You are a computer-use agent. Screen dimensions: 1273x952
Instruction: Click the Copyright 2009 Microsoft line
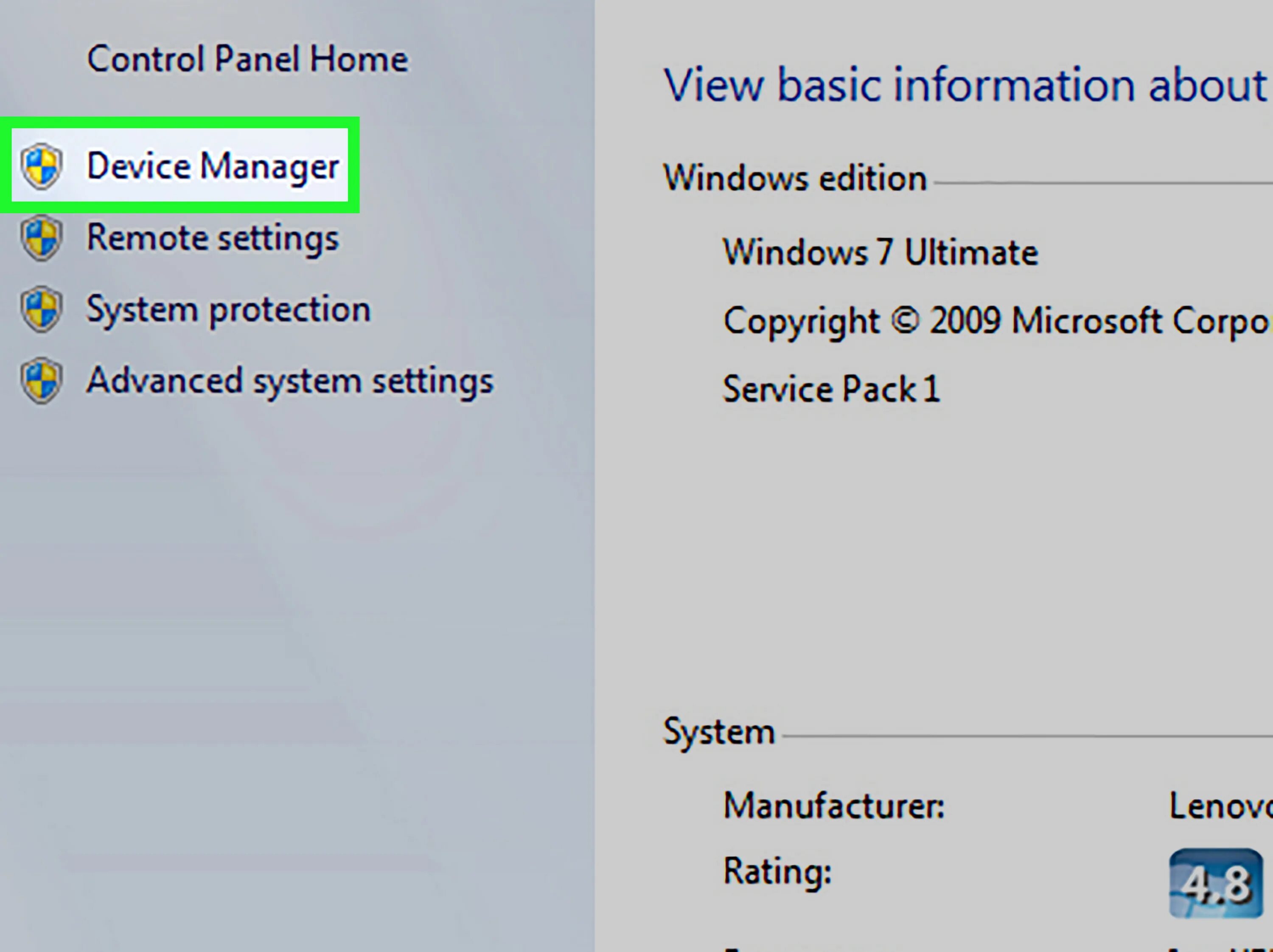pyautogui.click(x=995, y=321)
